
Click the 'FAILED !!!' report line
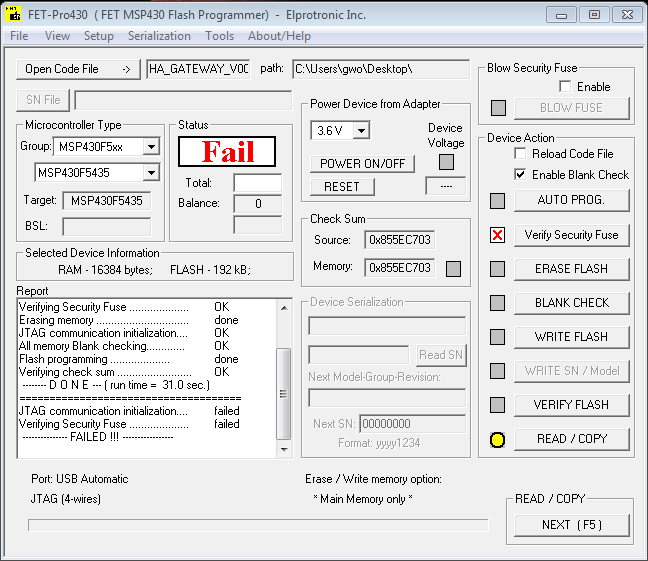98,437
